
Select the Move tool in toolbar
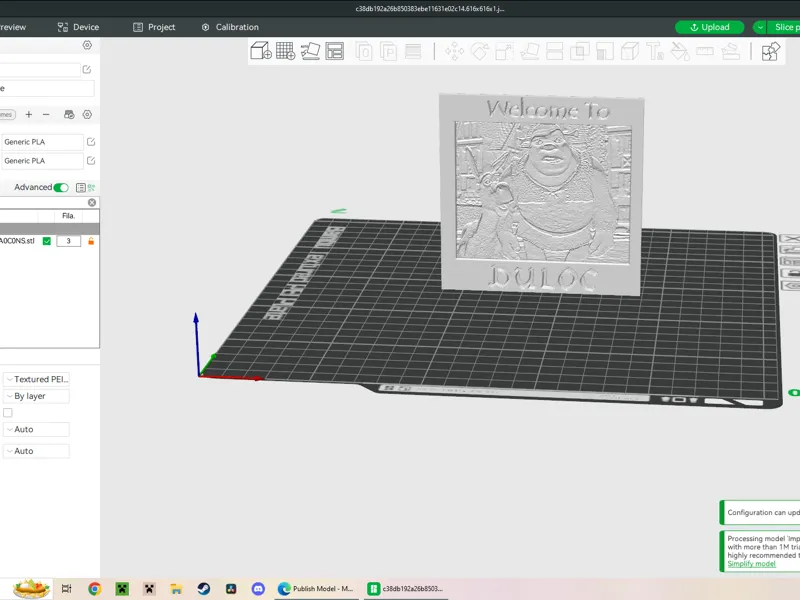pos(454,52)
